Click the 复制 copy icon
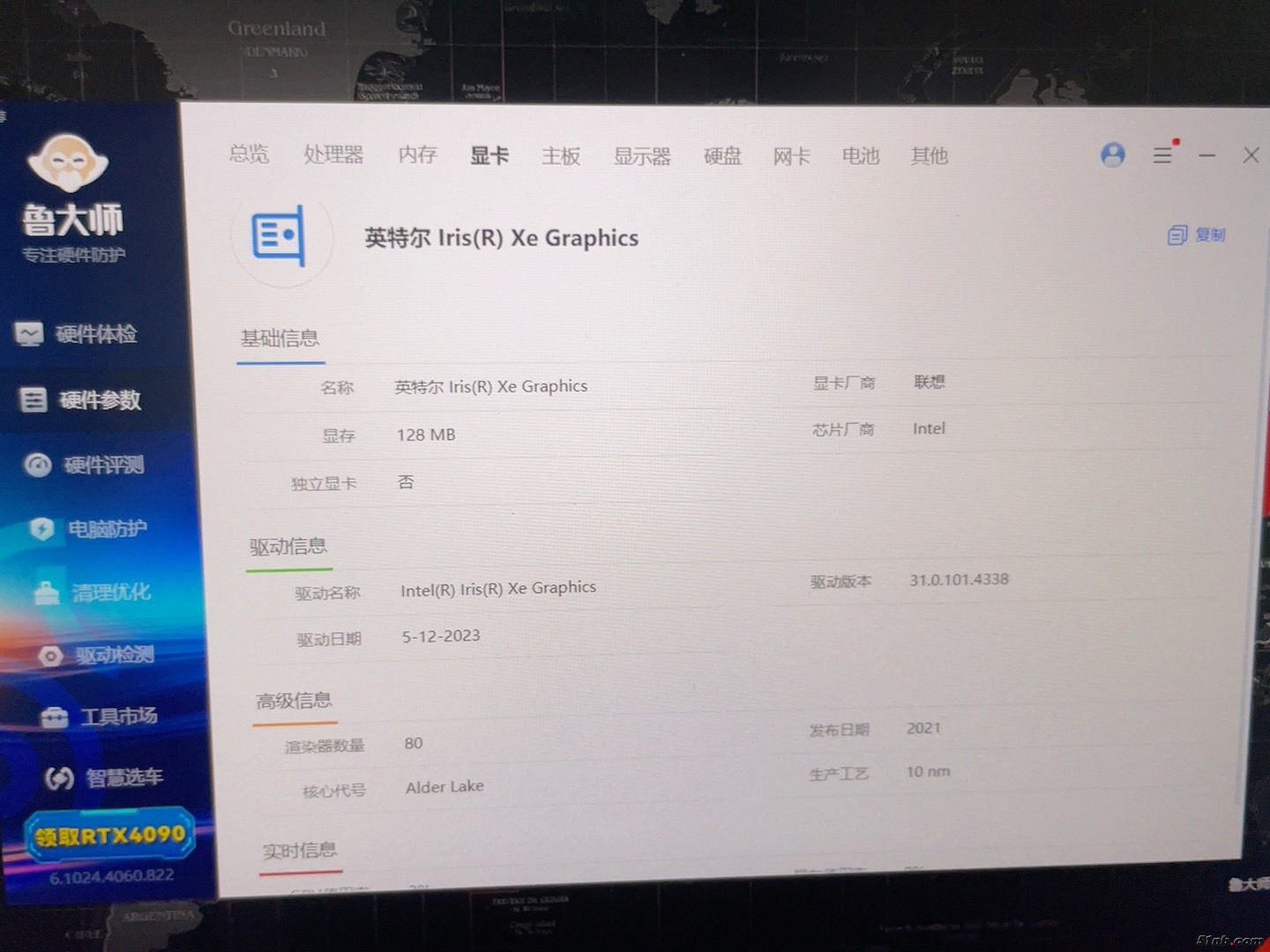This screenshot has width=1270, height=952. (x=1177, y=235)
